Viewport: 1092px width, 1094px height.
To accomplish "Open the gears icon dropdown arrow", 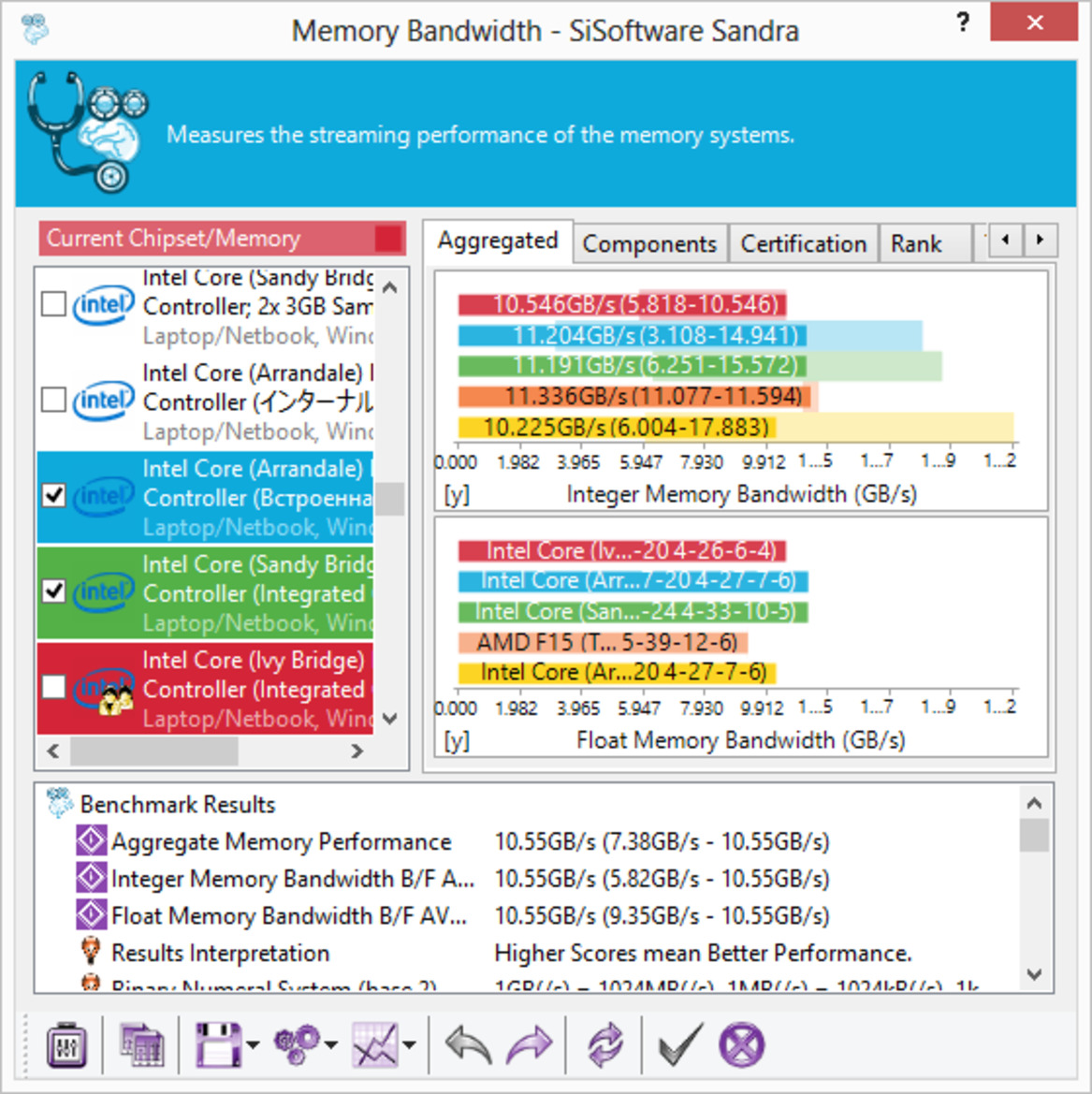I will (331, 1044).
